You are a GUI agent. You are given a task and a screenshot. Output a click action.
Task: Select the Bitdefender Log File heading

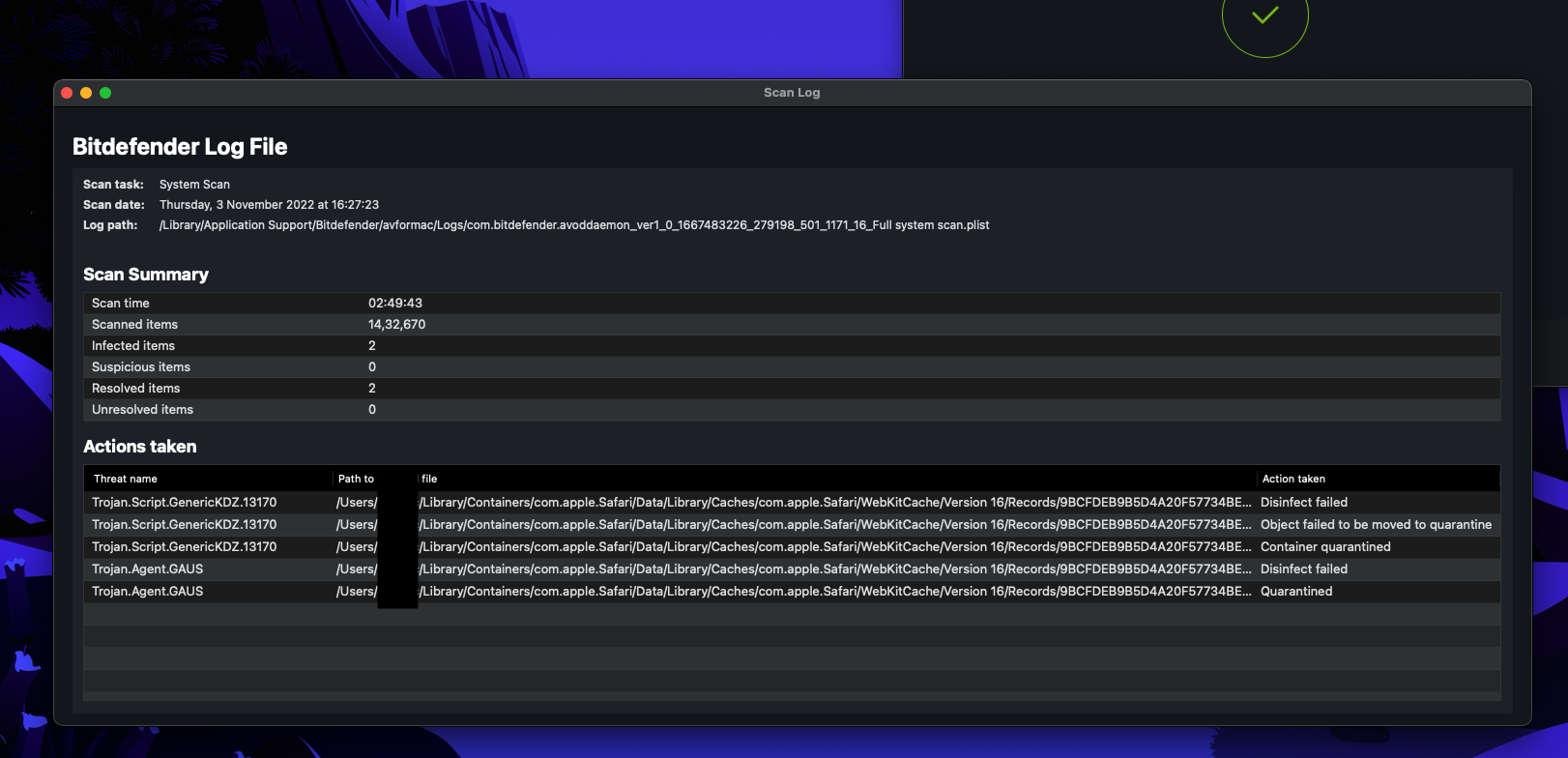click(180, 147)
